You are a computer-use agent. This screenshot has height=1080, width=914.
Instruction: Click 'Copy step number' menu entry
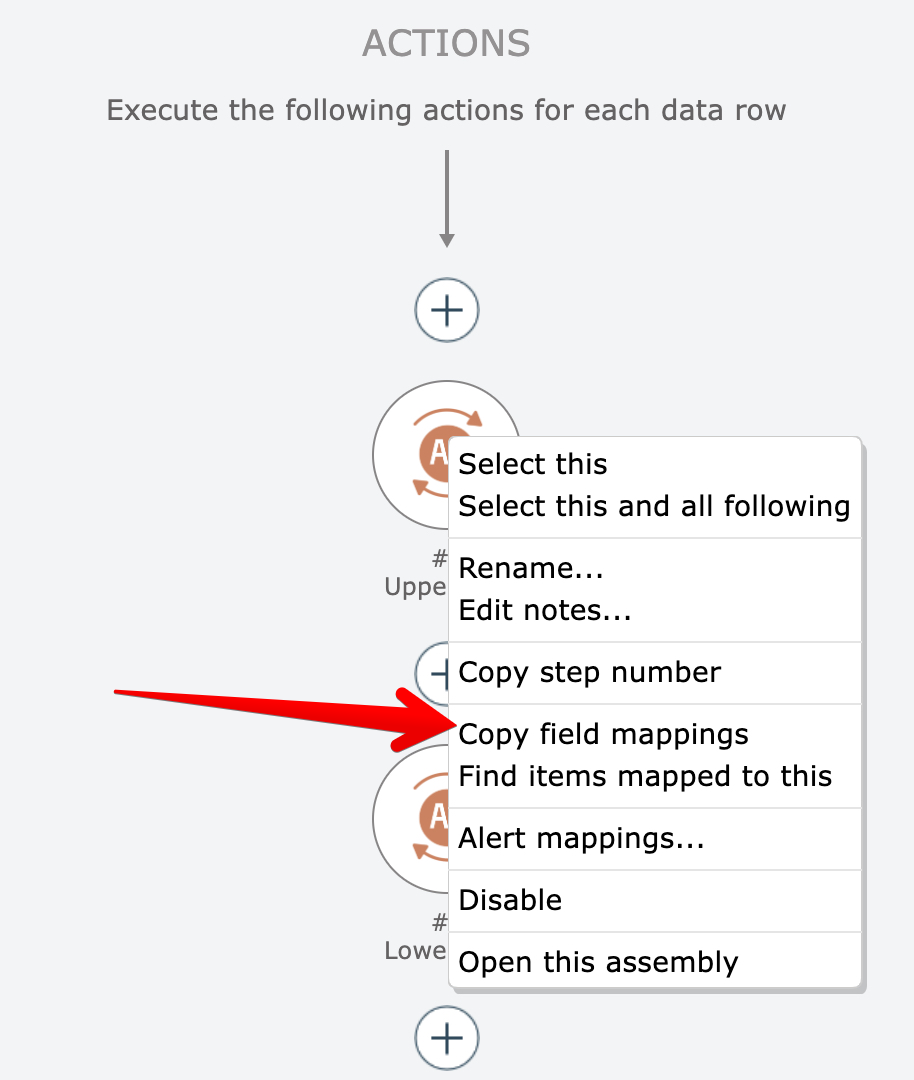coord(589,672)
